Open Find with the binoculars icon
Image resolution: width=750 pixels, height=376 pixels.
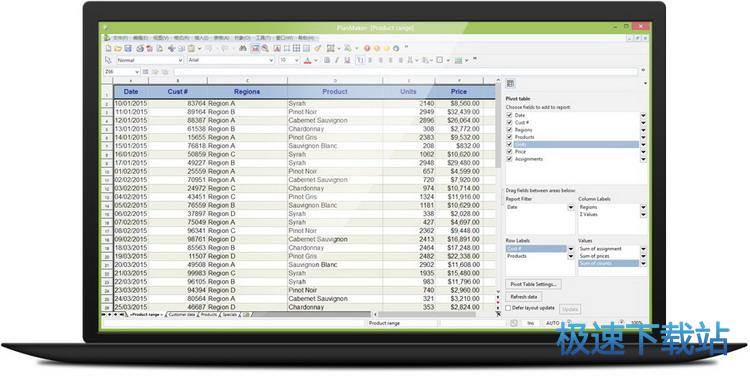tap(243, 48)
